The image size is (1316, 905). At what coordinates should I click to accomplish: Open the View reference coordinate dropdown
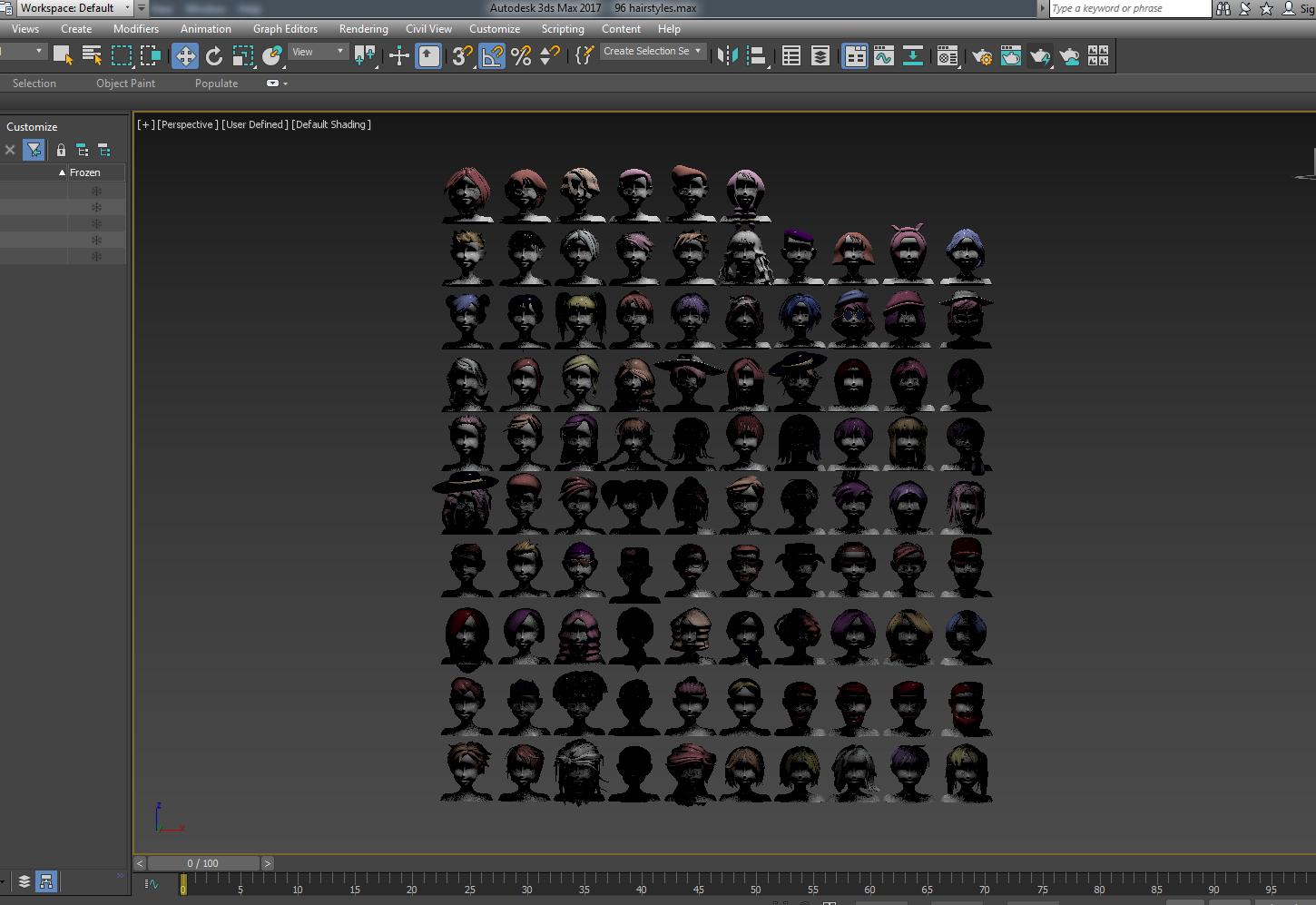click(317, 52)
